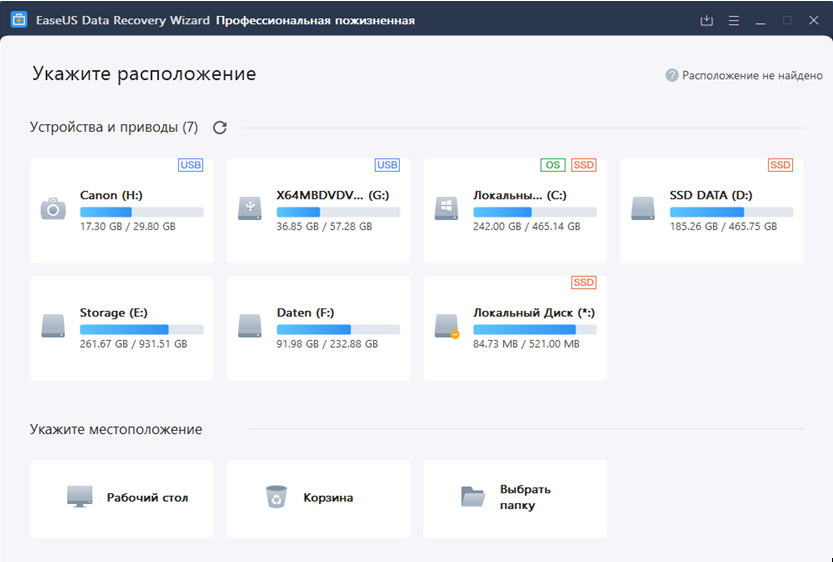Screen dimensions: 833x562
Task: Open the import scan session icon
Action: coord(706,21)
